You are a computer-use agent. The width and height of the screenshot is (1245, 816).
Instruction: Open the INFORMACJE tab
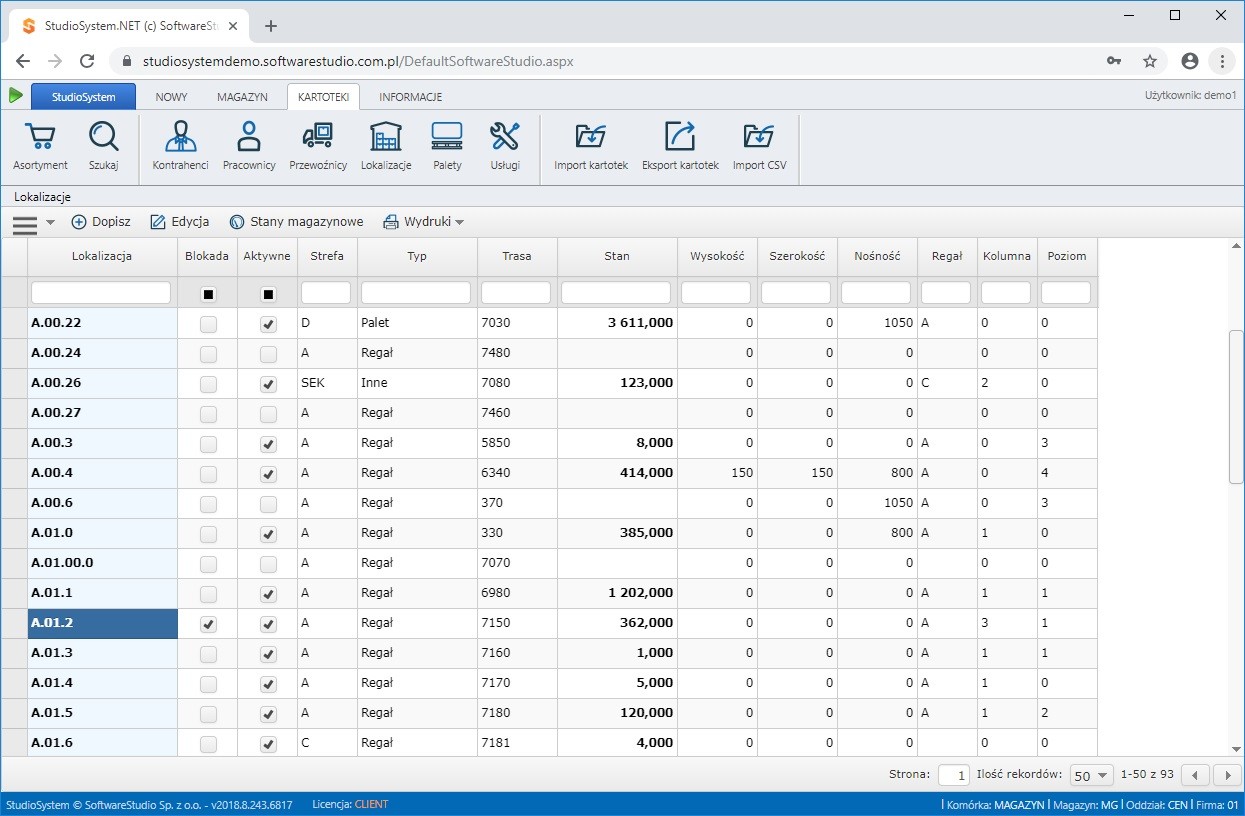(410, 97)
